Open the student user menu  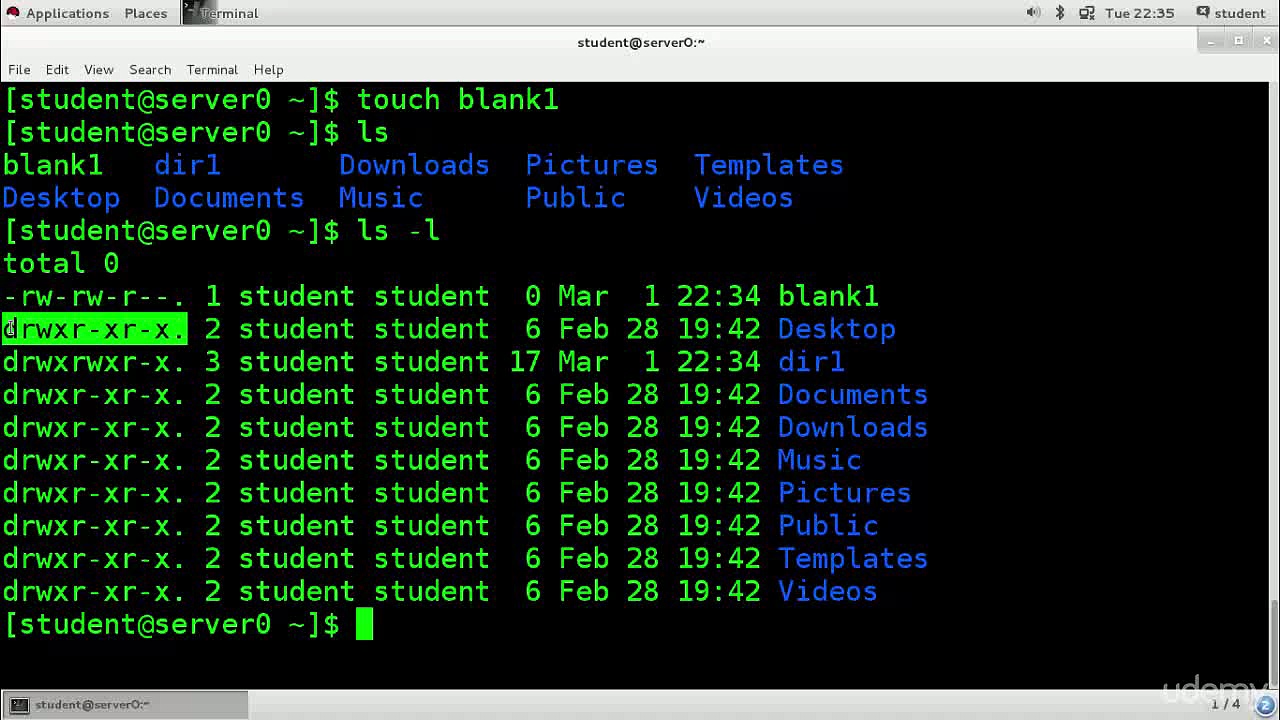(x=1231, y=13)
